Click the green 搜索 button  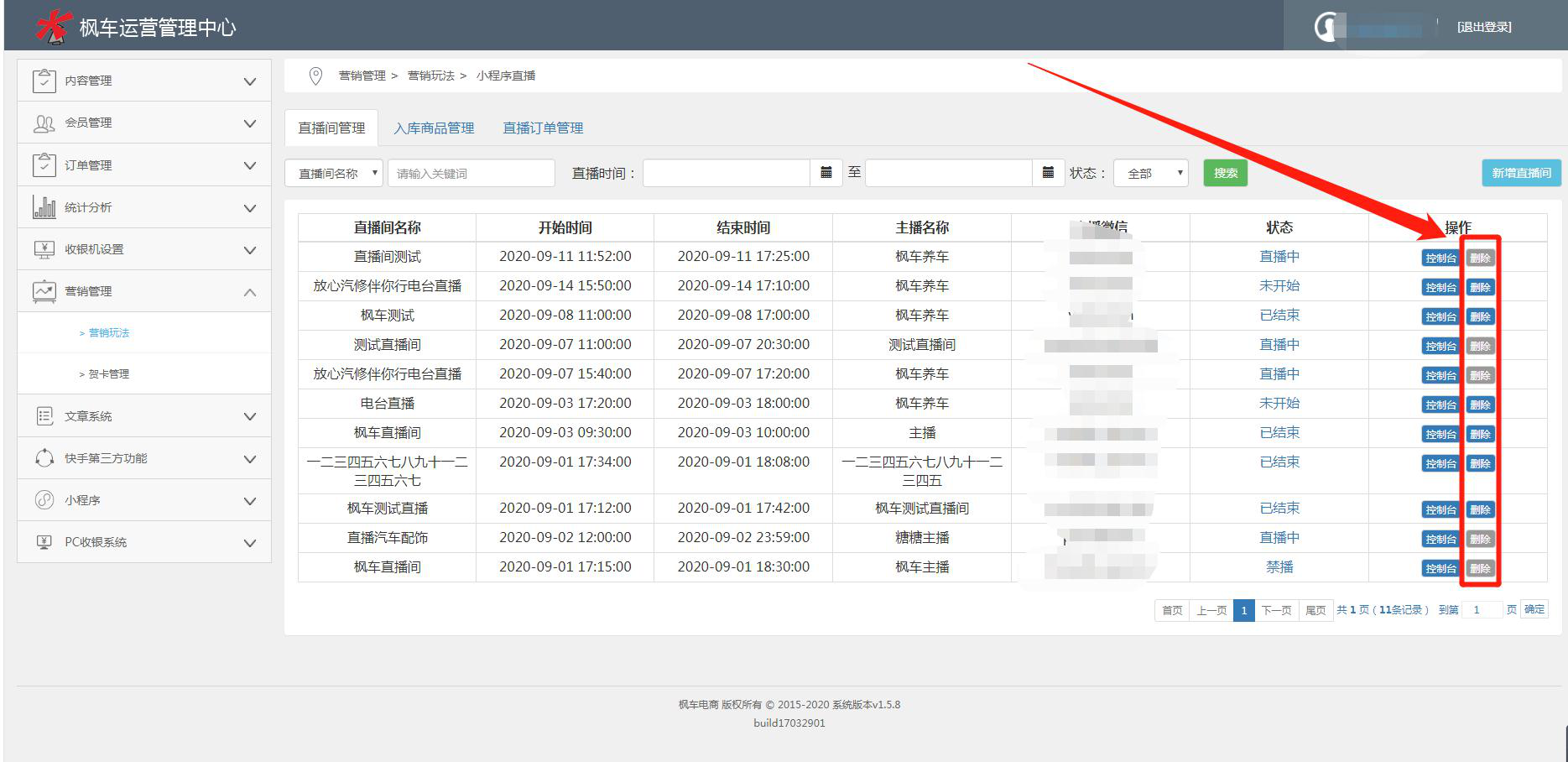pos(1225,174)
